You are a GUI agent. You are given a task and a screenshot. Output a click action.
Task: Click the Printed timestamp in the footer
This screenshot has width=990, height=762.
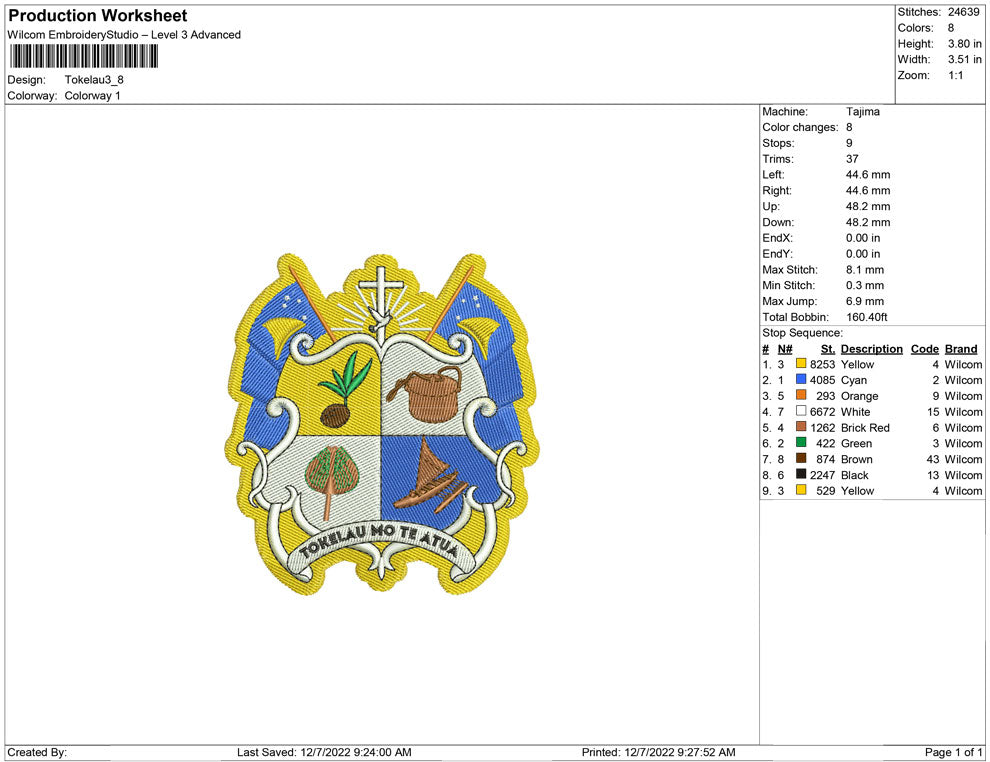pos(658,752)
